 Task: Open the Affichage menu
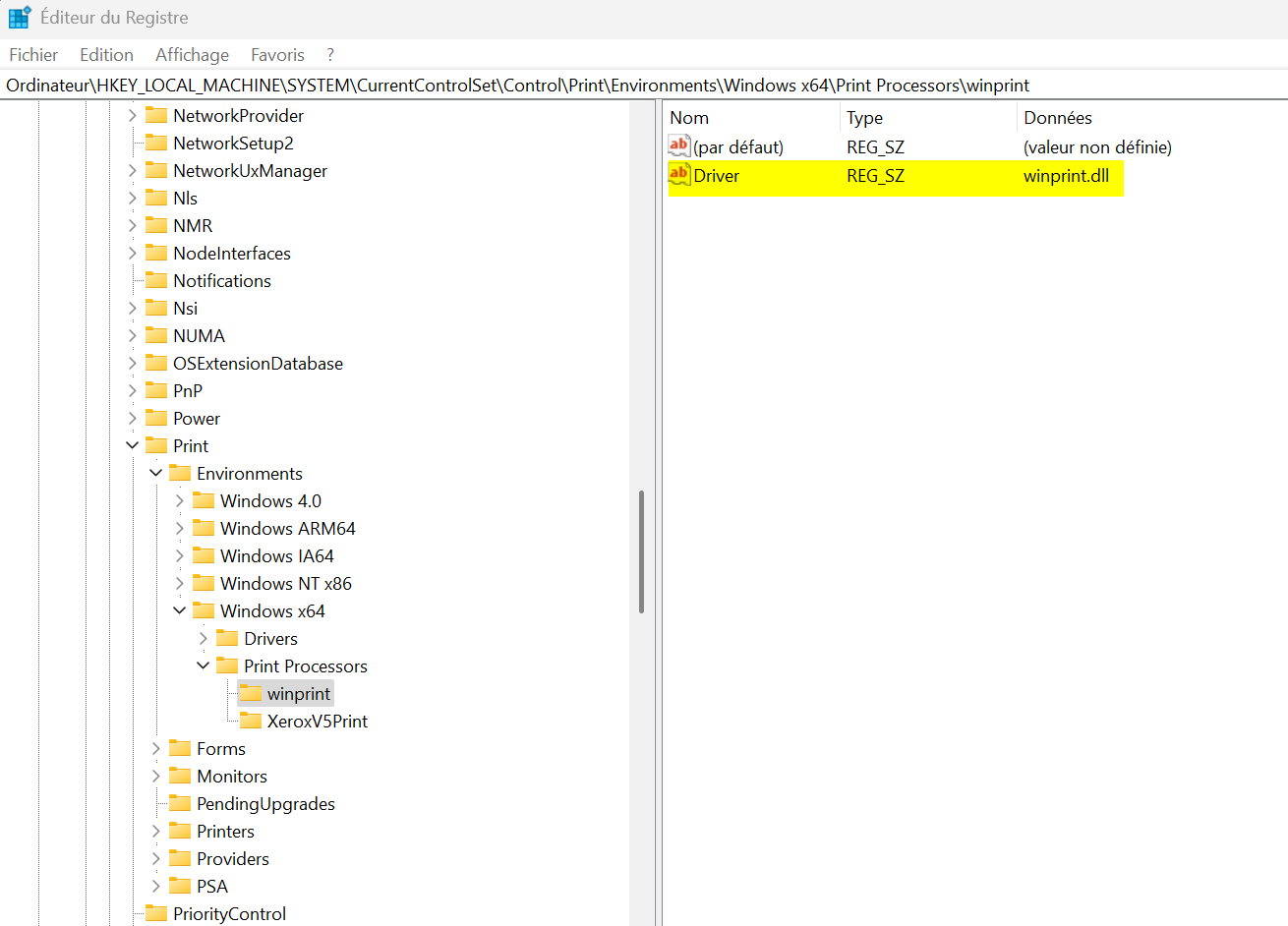[192, 55]
